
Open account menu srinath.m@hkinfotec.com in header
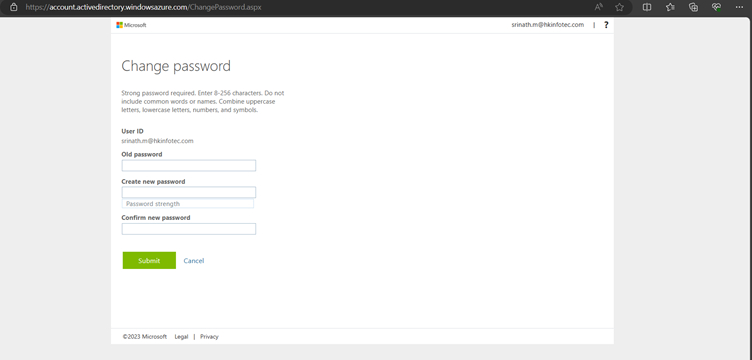[548, 25]
